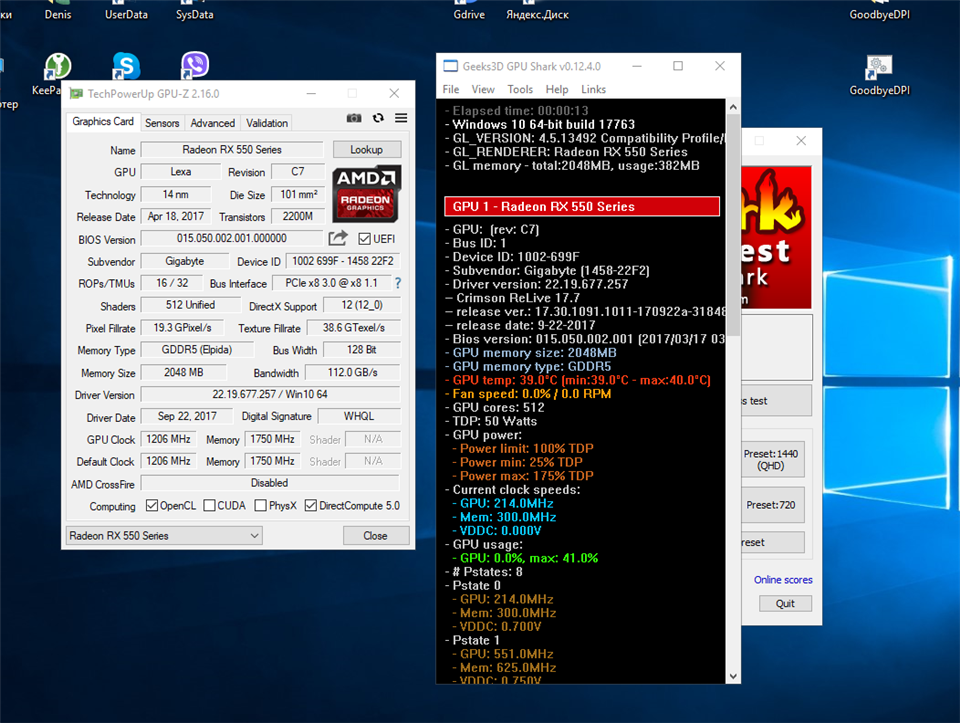Open the GPU-Z hamburger menu
This screenshot has width=960, height=723.
coord(401,118)
